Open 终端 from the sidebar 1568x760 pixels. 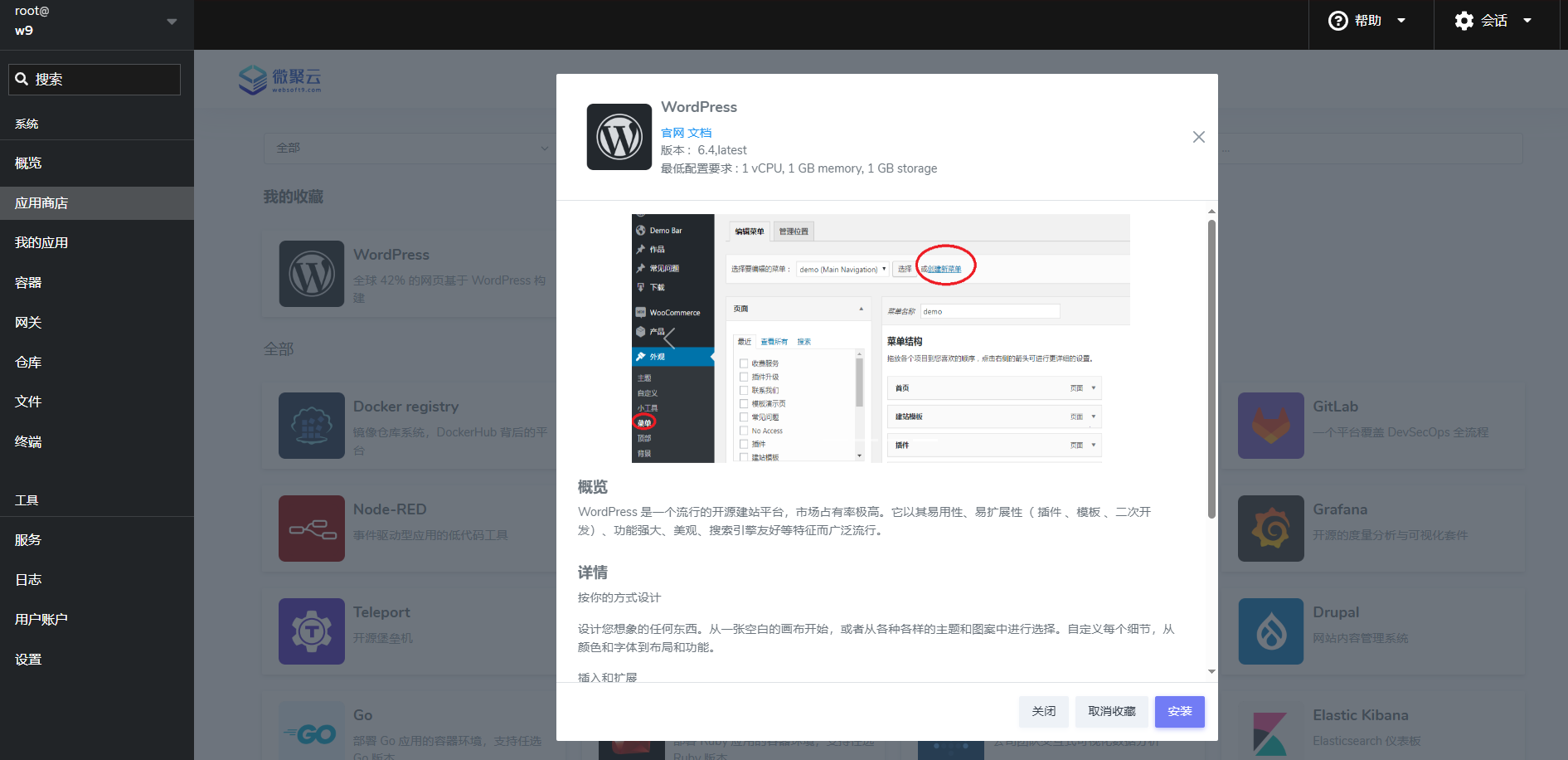(x=27, y=441)
